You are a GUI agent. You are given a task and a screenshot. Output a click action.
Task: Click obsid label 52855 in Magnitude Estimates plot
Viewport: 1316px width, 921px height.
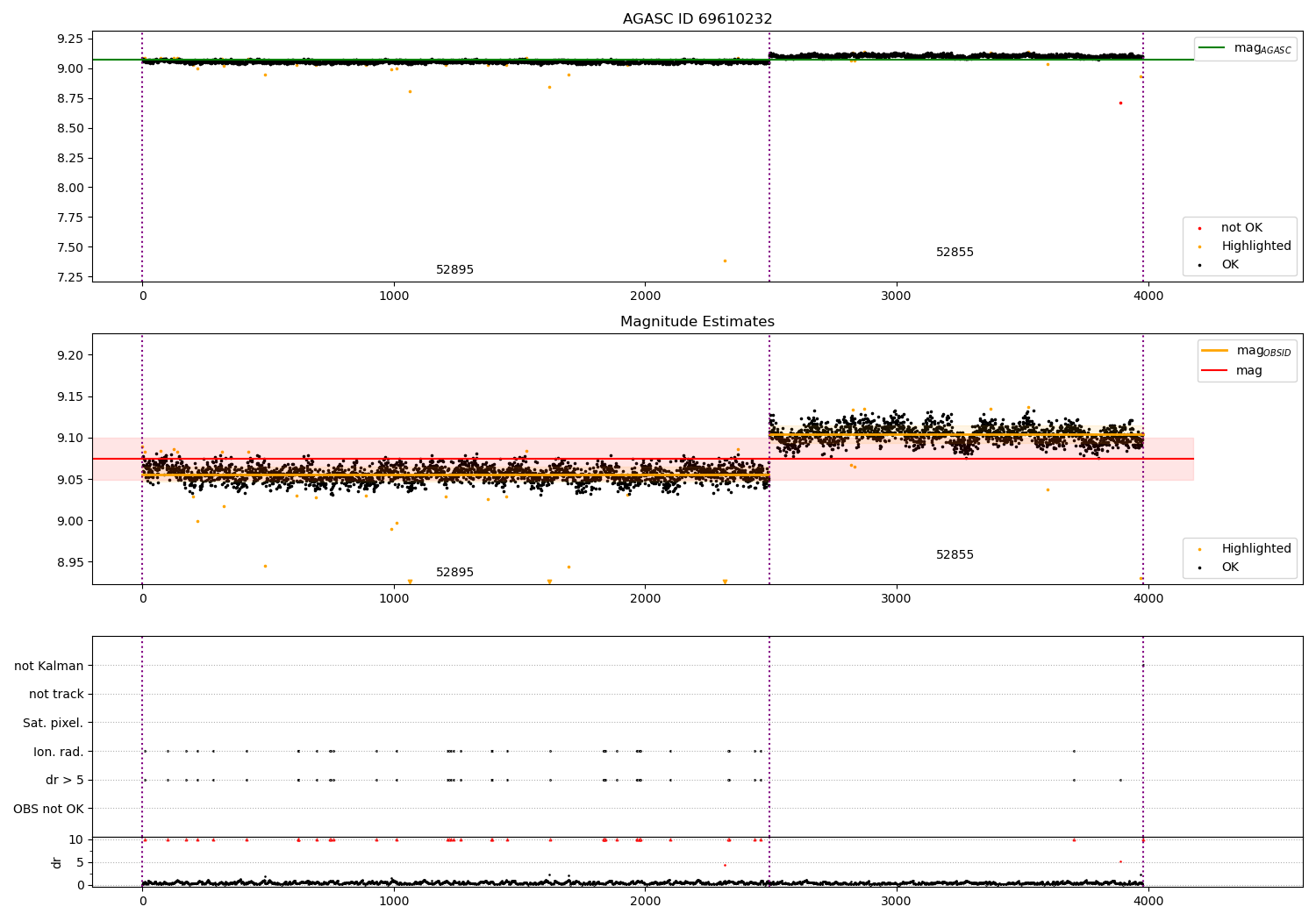pos(955,555)
